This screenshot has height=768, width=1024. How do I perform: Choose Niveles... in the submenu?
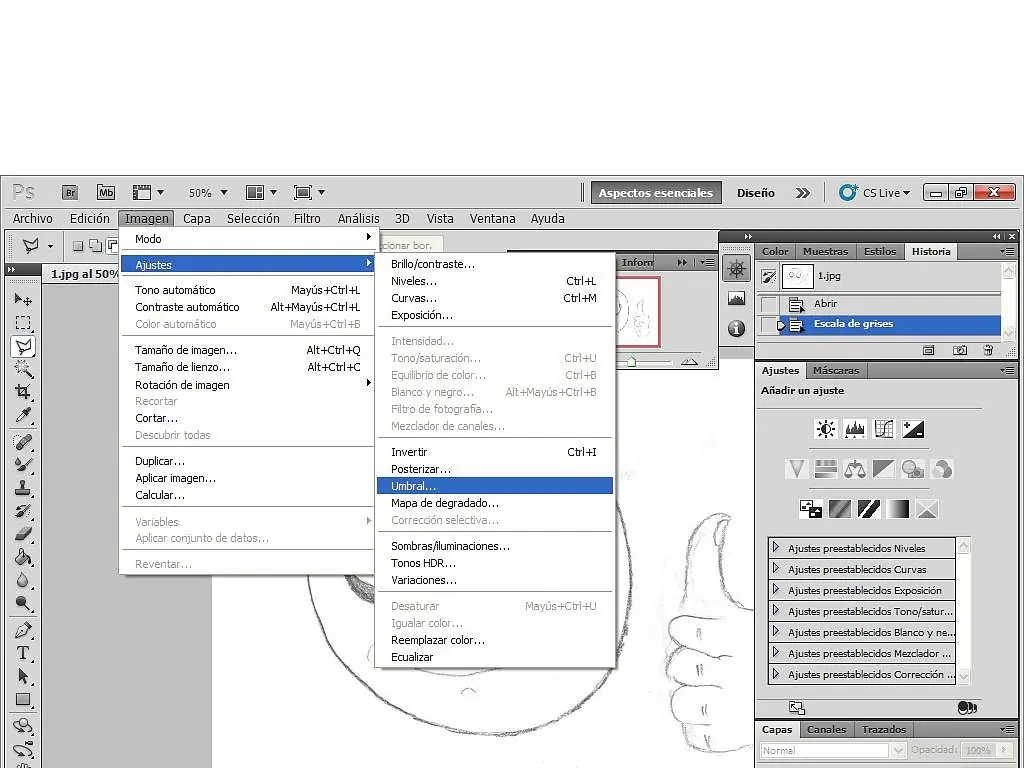pos(495,281)
